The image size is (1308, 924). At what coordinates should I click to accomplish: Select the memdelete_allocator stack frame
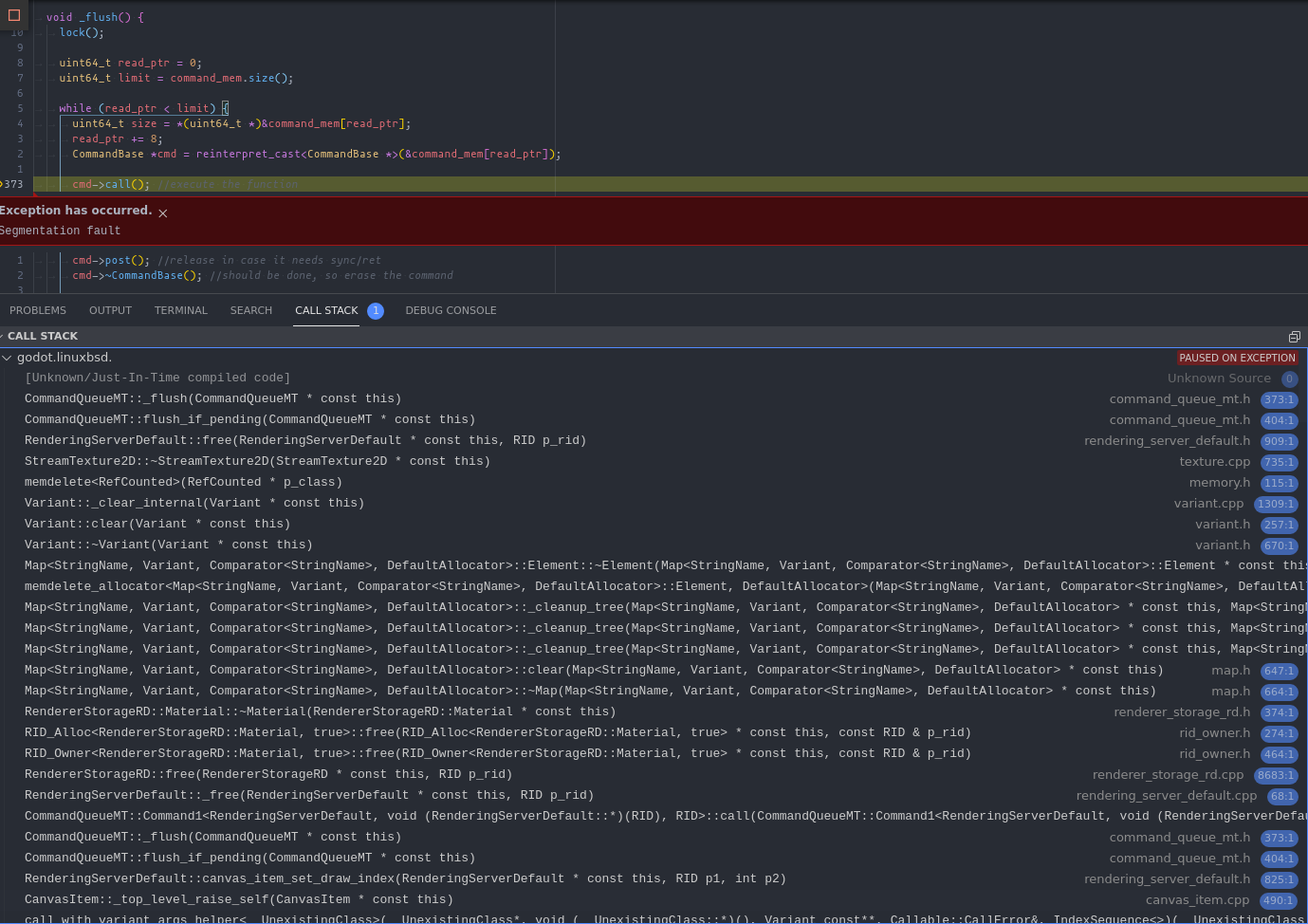click(x=654, y=587)
